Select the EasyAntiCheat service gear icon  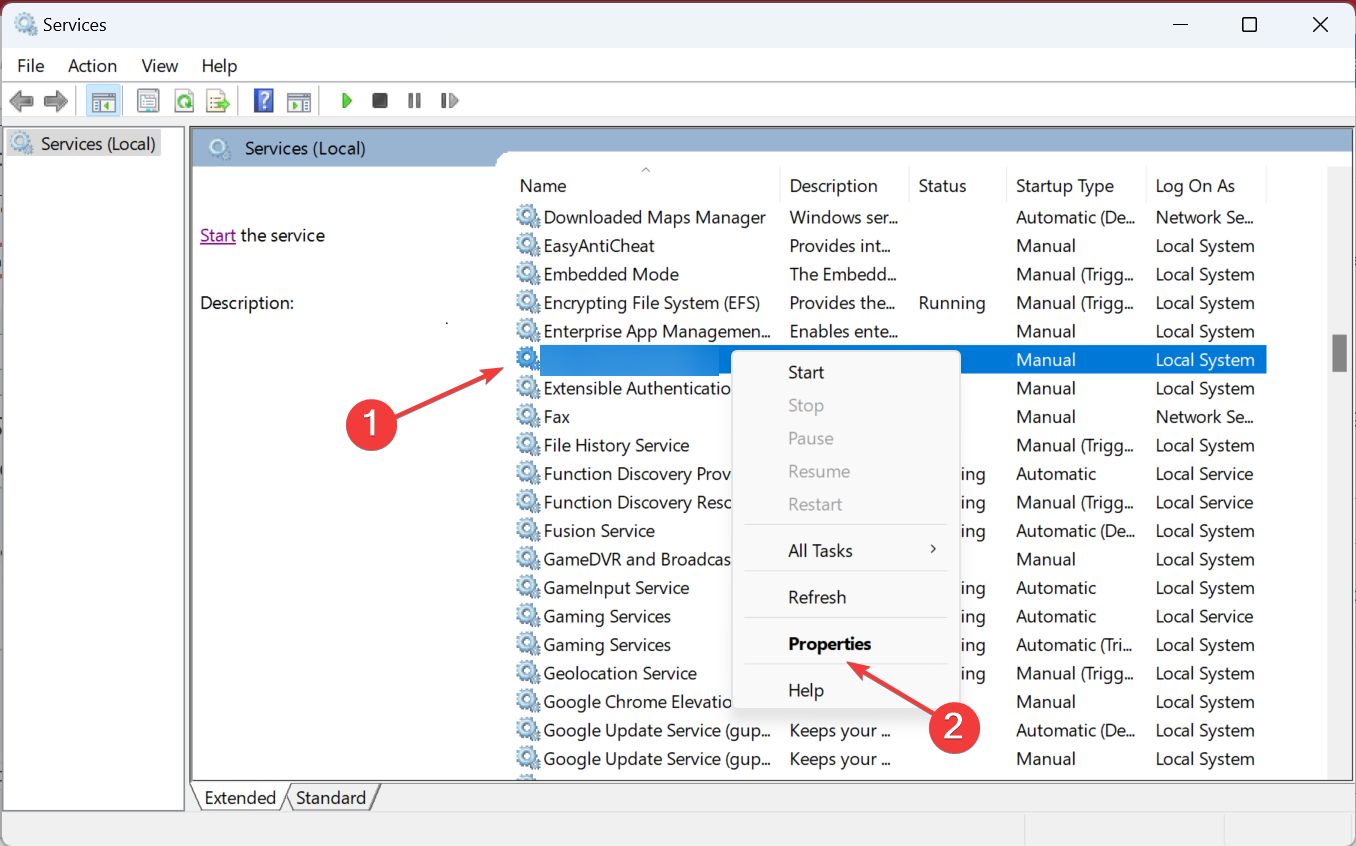(527, 245)
